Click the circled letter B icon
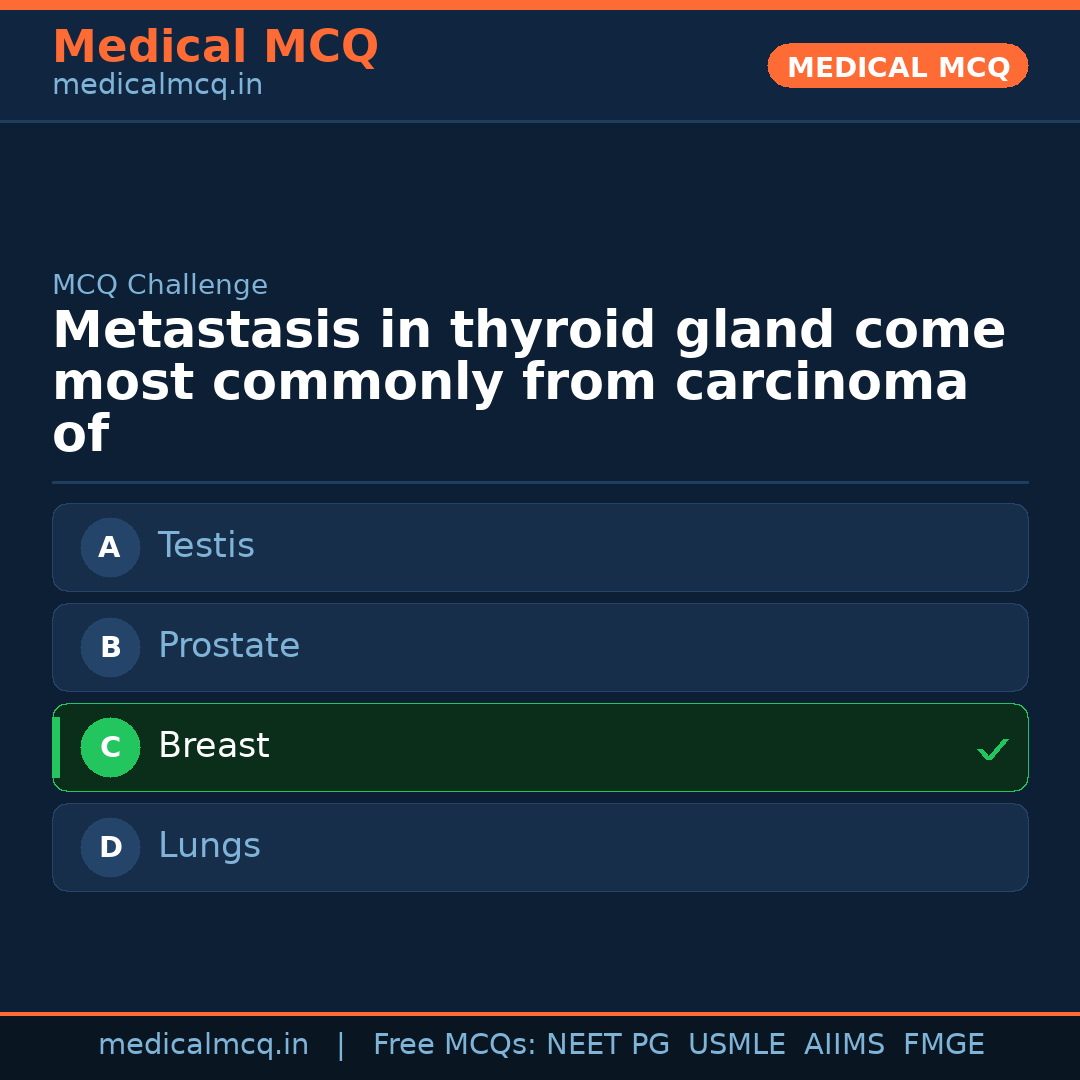Screen dimensions: 1080x1080 110,647
